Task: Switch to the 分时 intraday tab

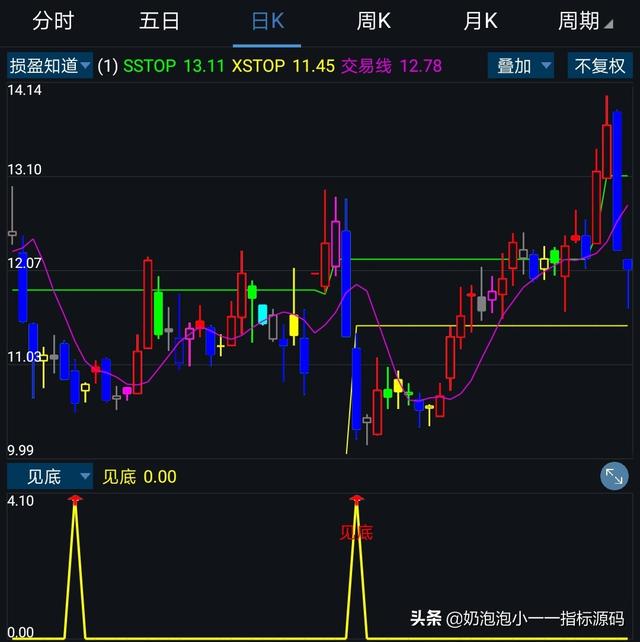Action: (53, 21)
